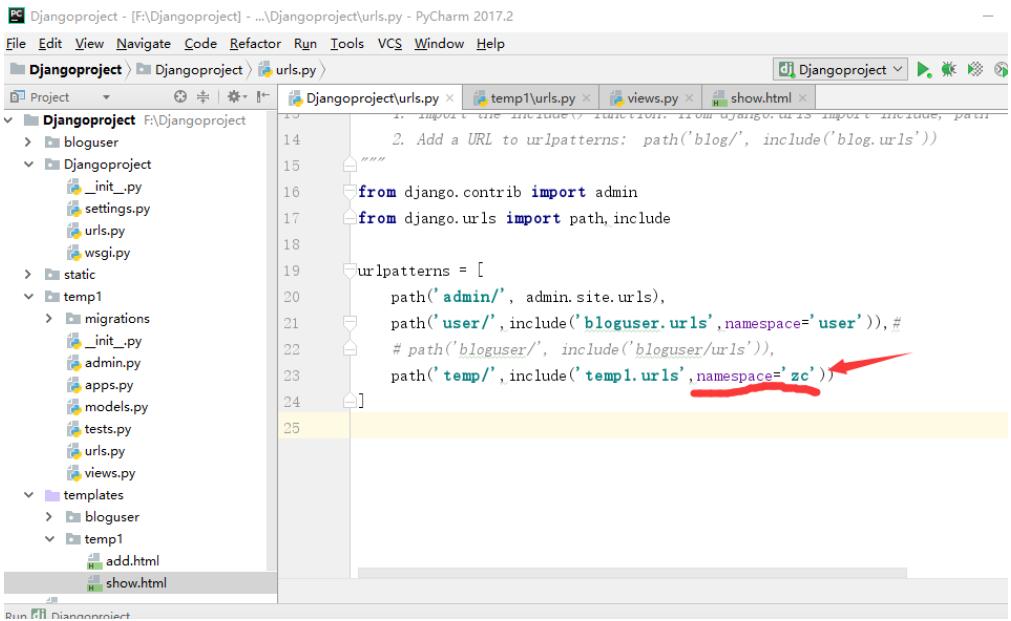Collapse temp1 folder under templates
1011x621 pixels.
pyautogui.click(x=50, y=539)
